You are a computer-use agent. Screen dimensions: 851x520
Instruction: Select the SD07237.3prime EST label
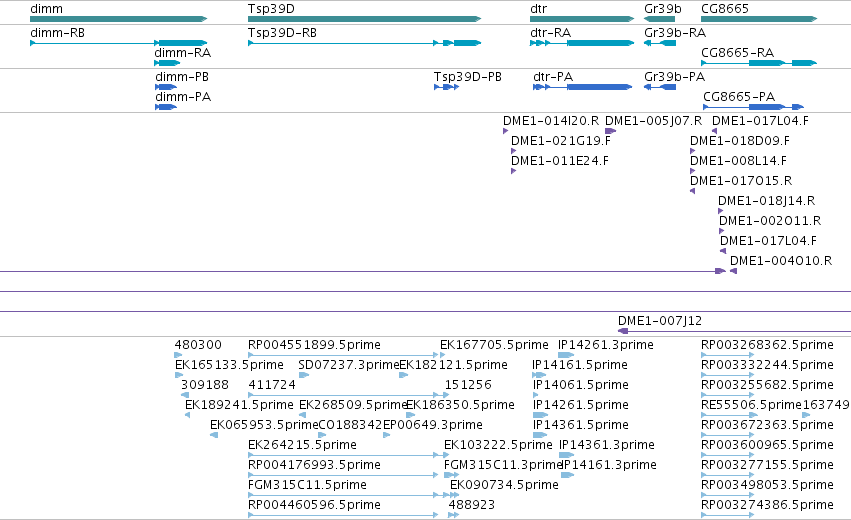coord(348,365)
